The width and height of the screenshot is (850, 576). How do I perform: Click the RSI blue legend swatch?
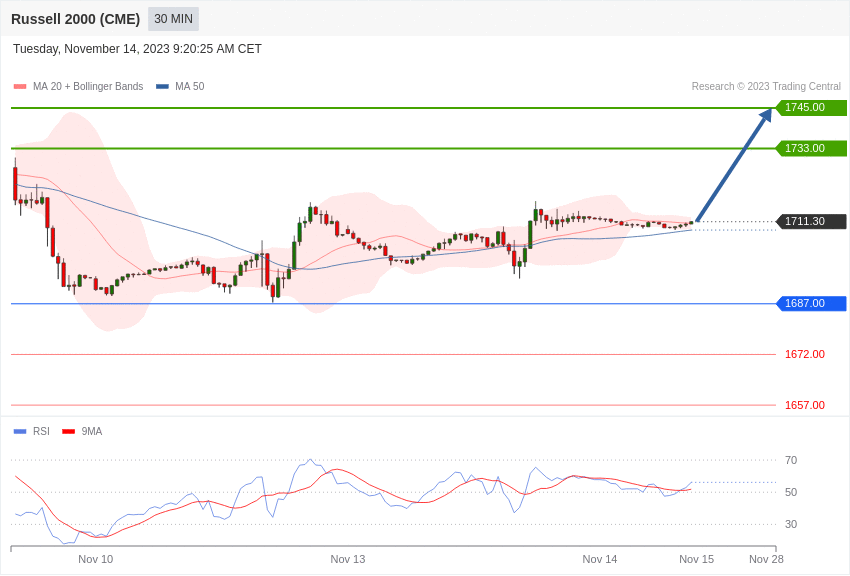(x=20, y=431)
